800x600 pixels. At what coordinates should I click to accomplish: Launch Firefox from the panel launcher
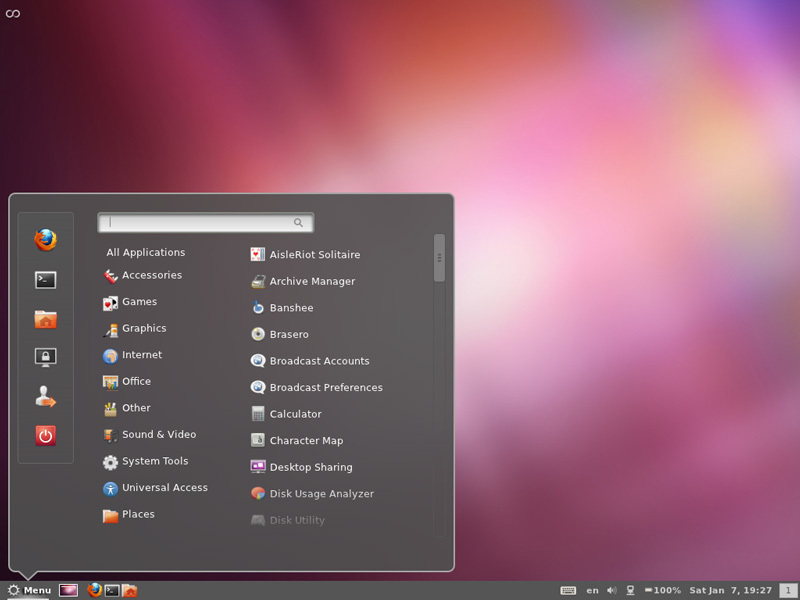tap(94, 590)
